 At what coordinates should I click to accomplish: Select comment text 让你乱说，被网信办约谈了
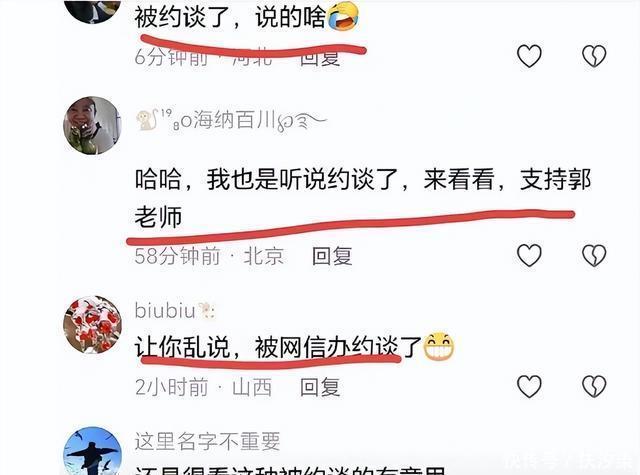(x=278, y=347)
